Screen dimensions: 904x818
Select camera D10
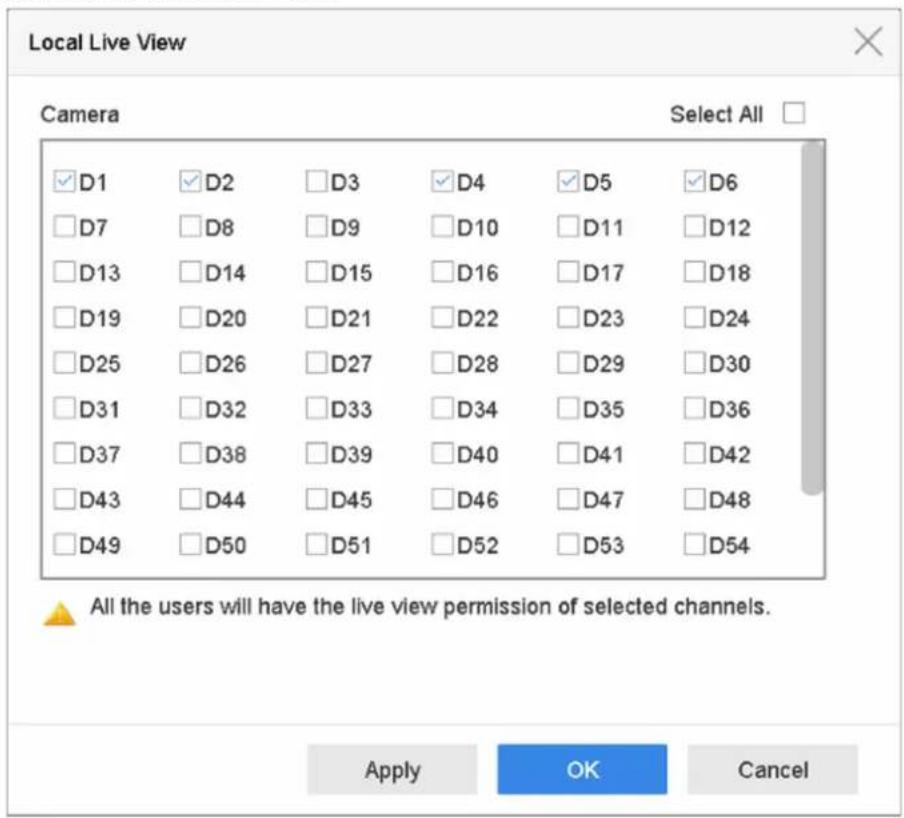click(442, 227)
